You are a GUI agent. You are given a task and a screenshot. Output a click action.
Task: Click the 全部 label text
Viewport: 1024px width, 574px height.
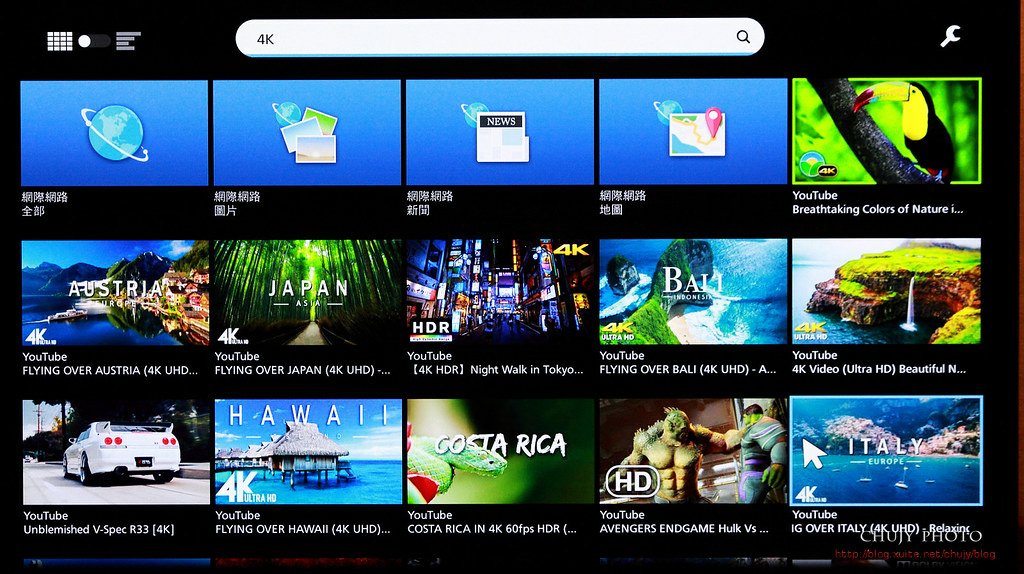coord(33,211)
